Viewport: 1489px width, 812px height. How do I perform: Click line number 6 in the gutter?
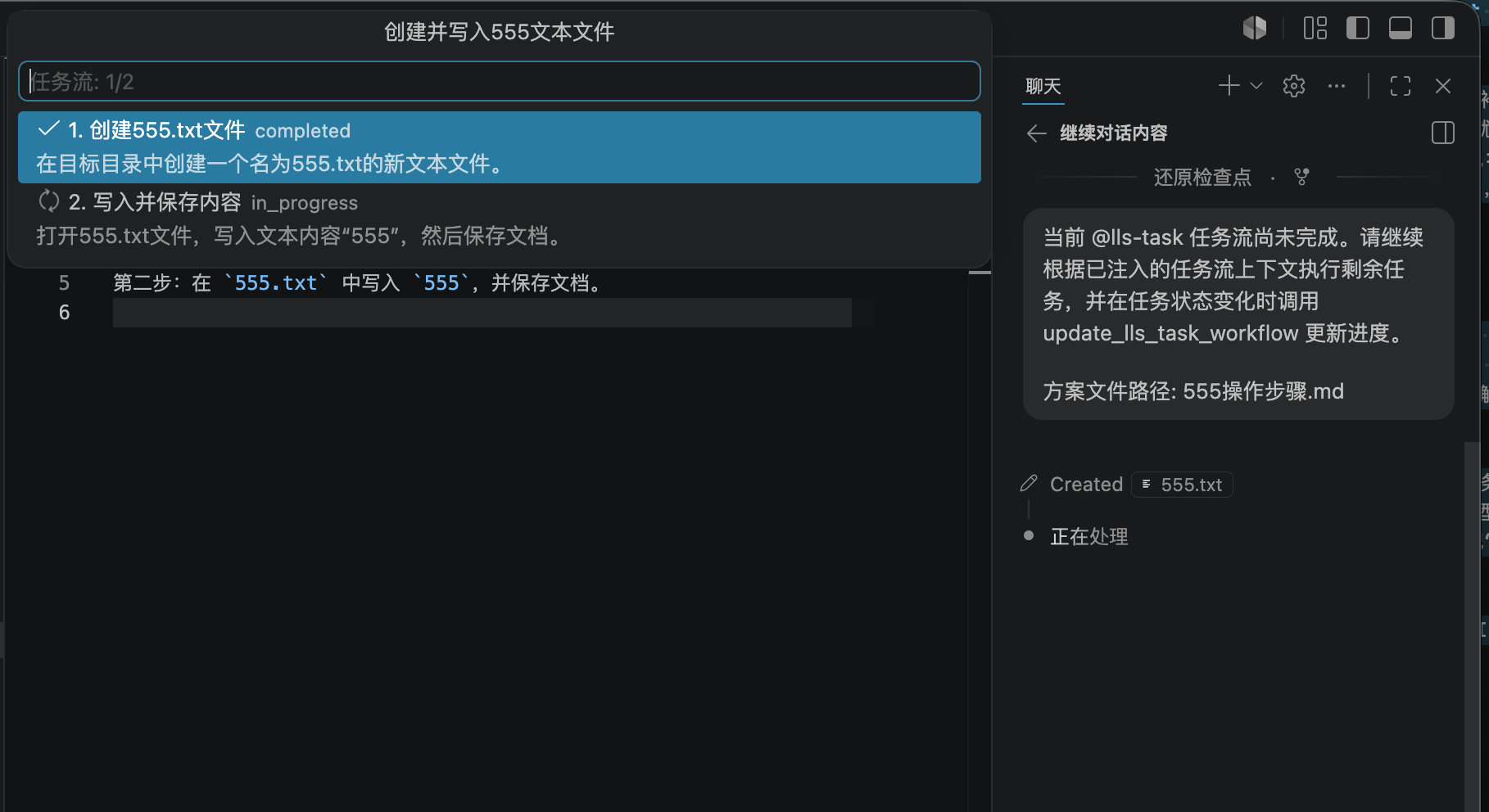click(64, 313)
